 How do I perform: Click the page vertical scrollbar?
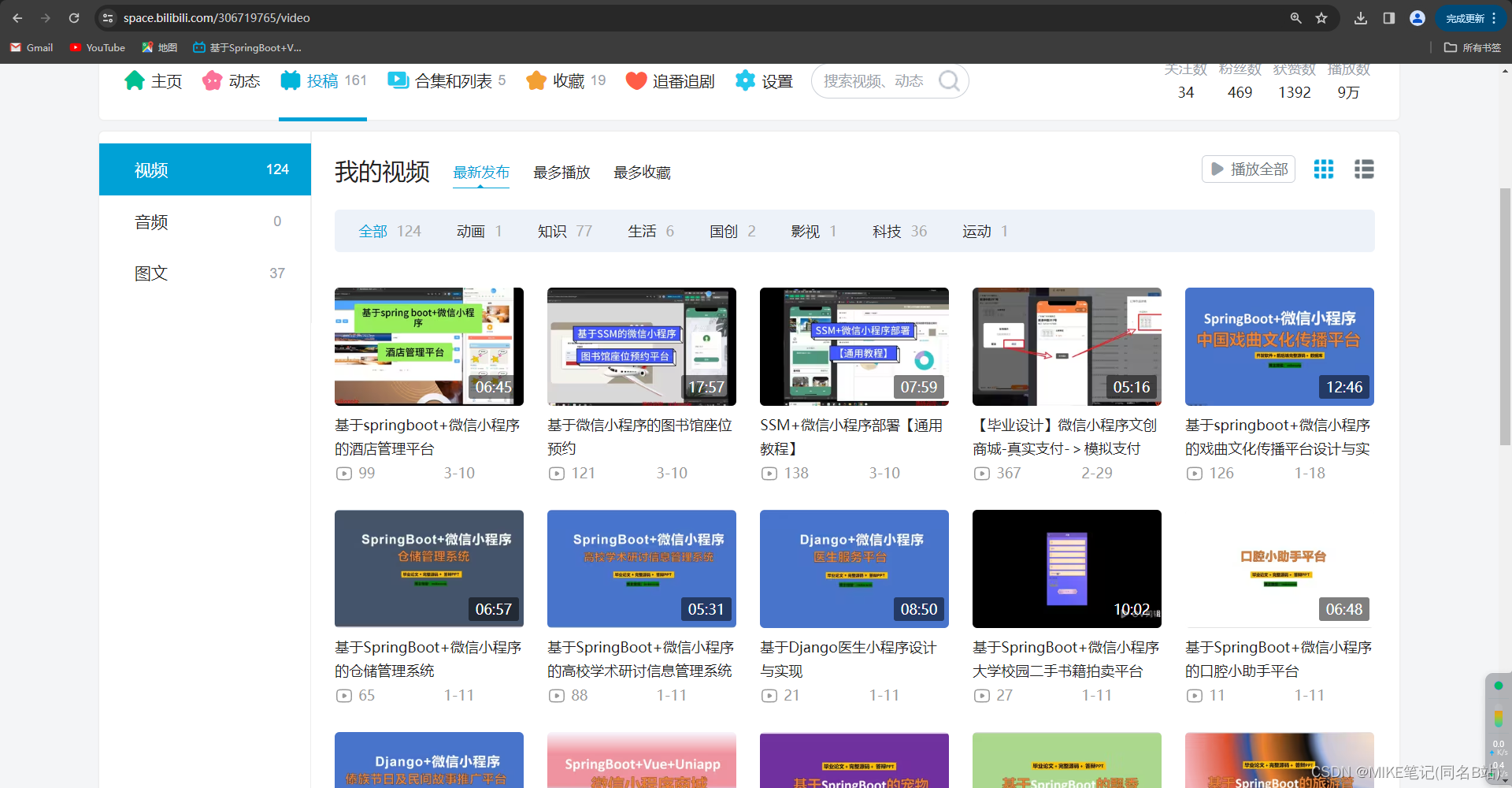1505,315
